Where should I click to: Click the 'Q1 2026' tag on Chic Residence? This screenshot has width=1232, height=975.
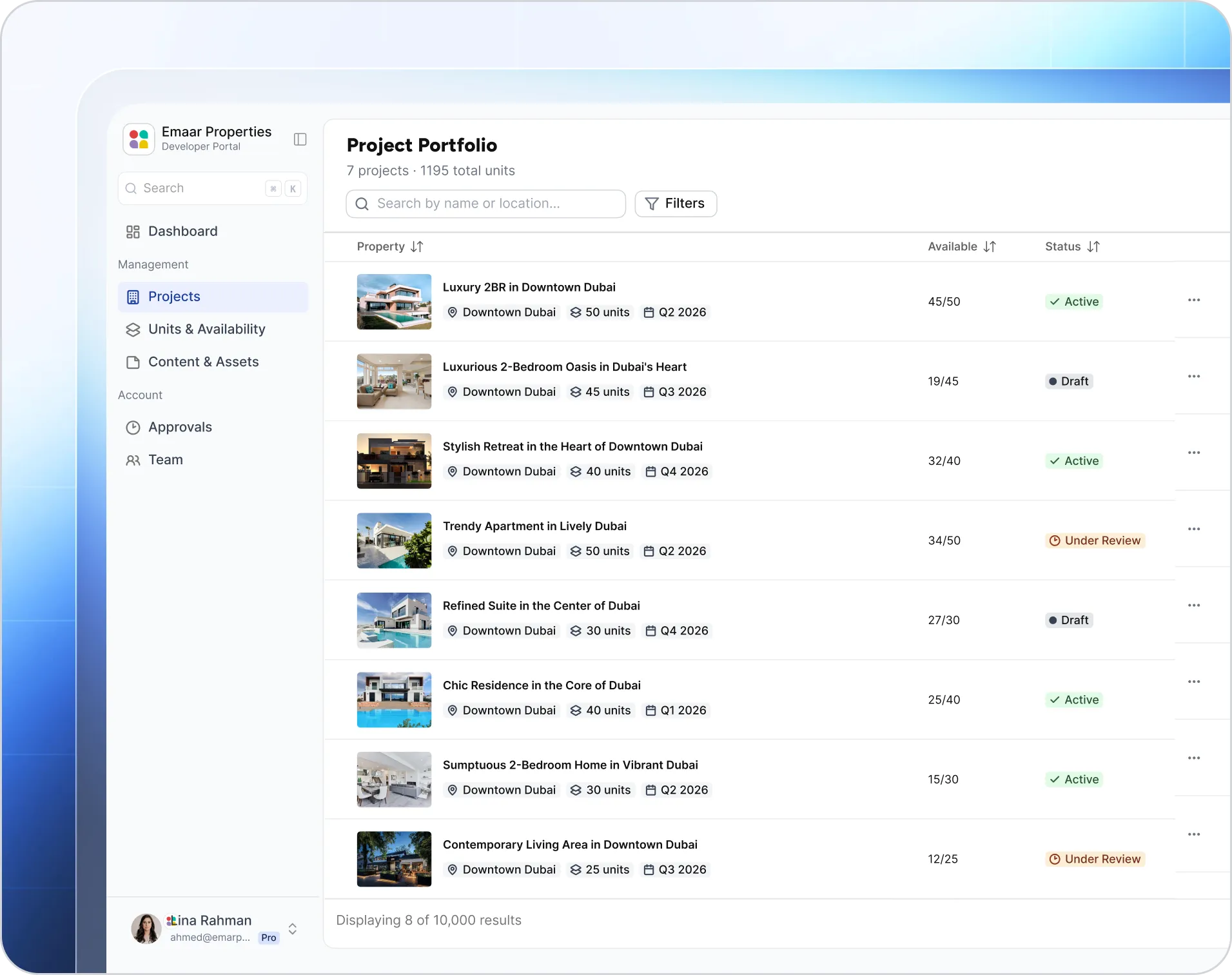pyautogui.click(x=676, y=711)
